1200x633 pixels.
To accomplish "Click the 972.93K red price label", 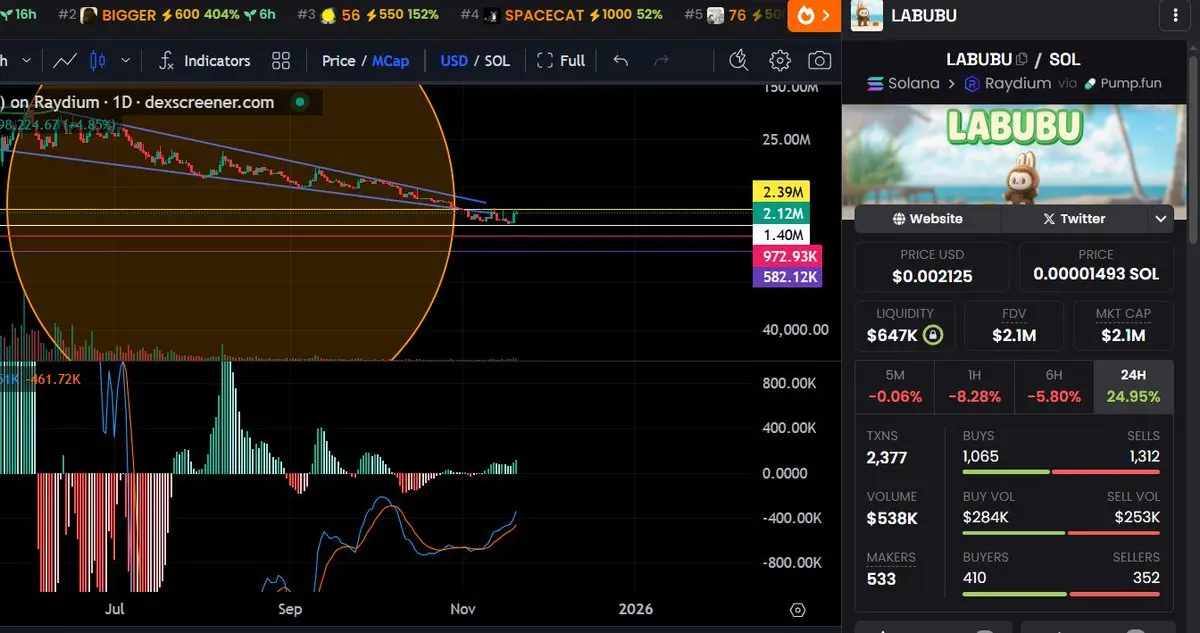I will click(x=787, y=257).
